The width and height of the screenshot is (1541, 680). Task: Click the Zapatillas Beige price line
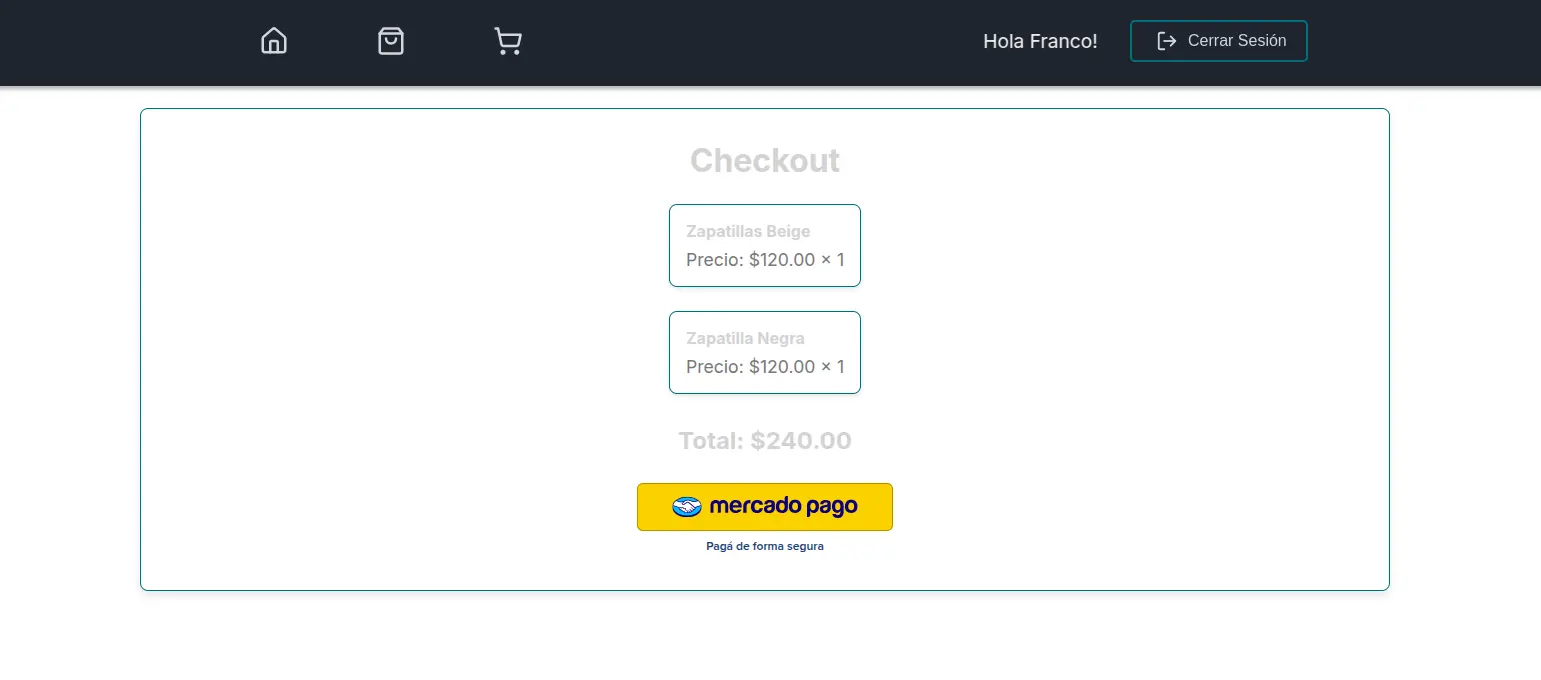pyautogui.click(x=765, y=260)
